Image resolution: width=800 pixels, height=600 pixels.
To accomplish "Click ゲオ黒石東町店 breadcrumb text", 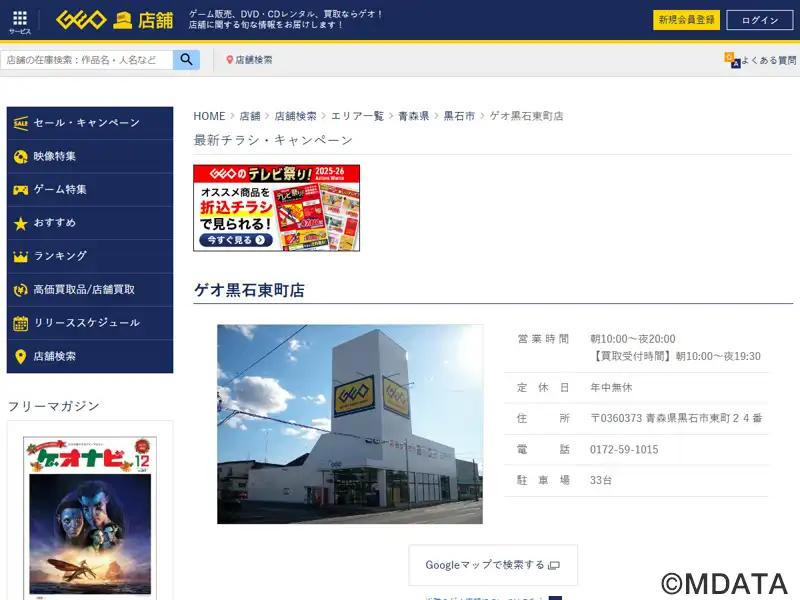I will click(526, 116).
